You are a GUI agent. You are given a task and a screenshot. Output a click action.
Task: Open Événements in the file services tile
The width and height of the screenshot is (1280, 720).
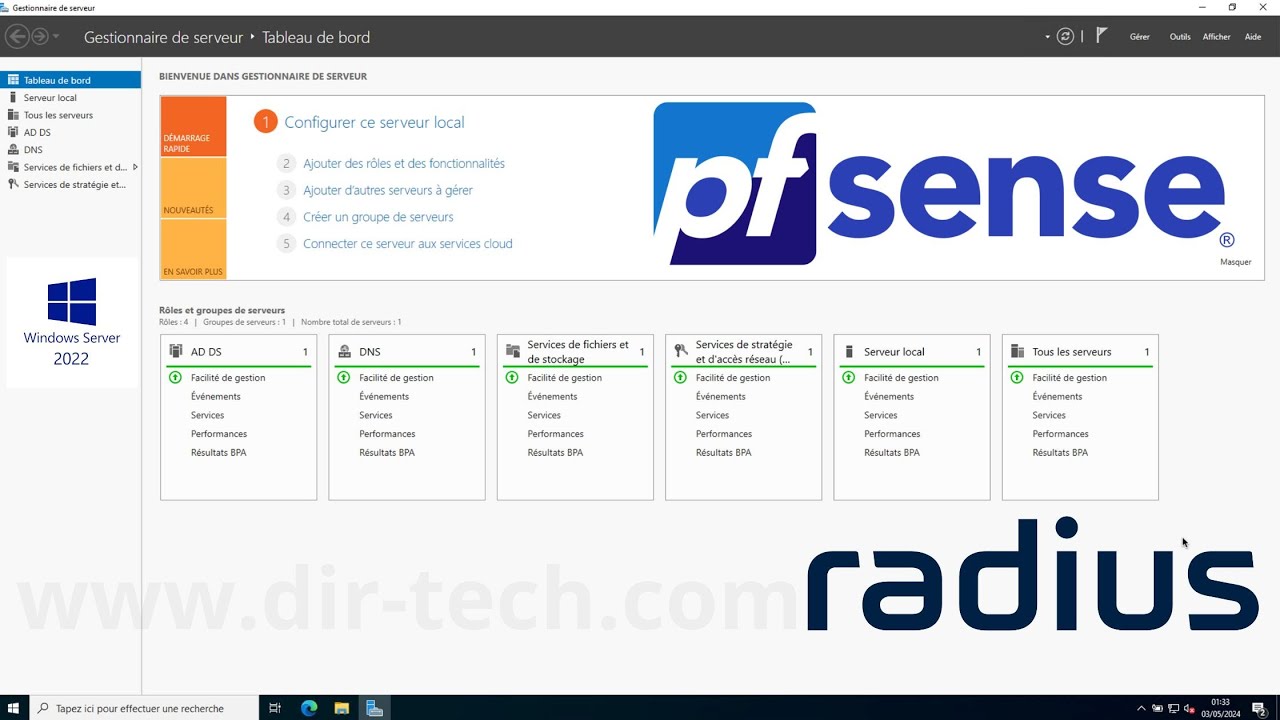click(x=552, y=397)
